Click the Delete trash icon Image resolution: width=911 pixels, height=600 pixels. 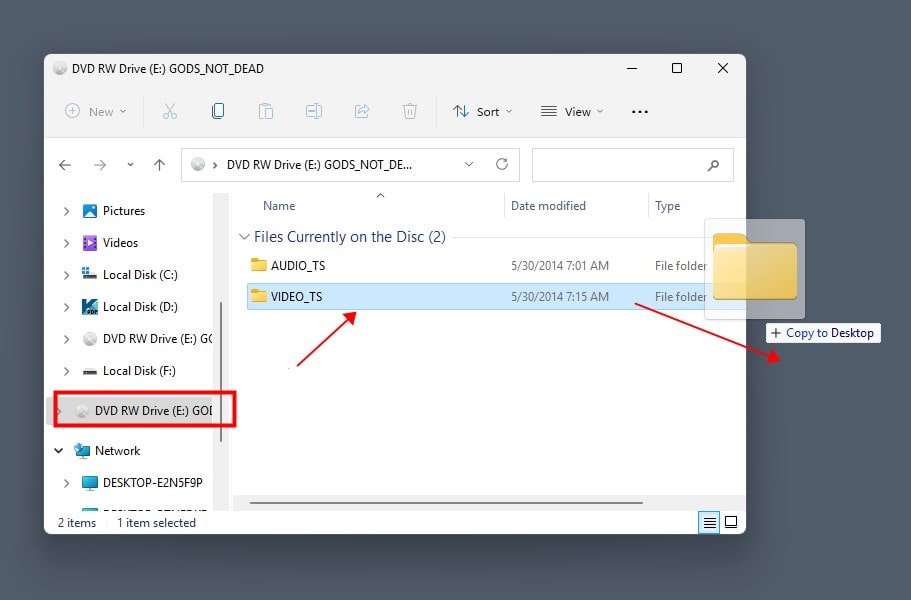point(410,111)
